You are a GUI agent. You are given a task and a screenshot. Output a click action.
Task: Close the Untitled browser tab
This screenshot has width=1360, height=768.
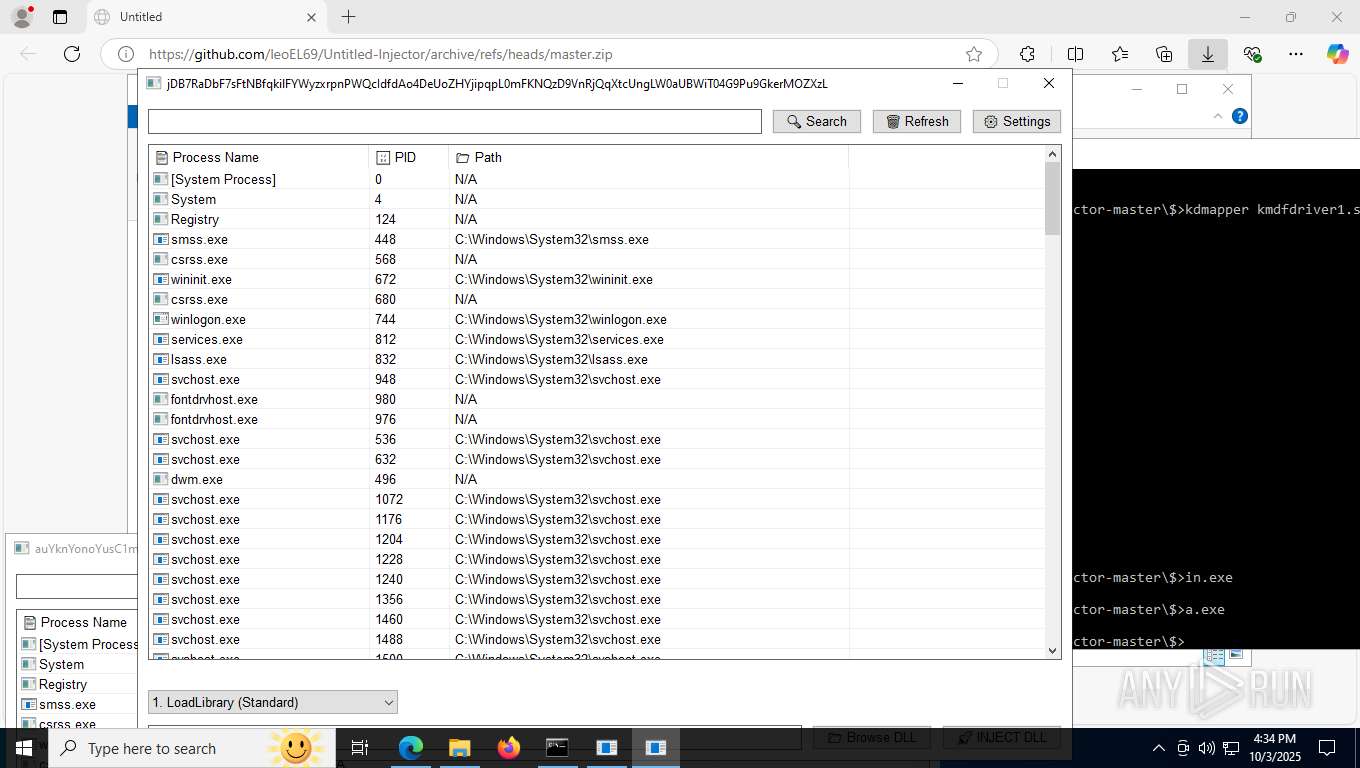point(311,17)
